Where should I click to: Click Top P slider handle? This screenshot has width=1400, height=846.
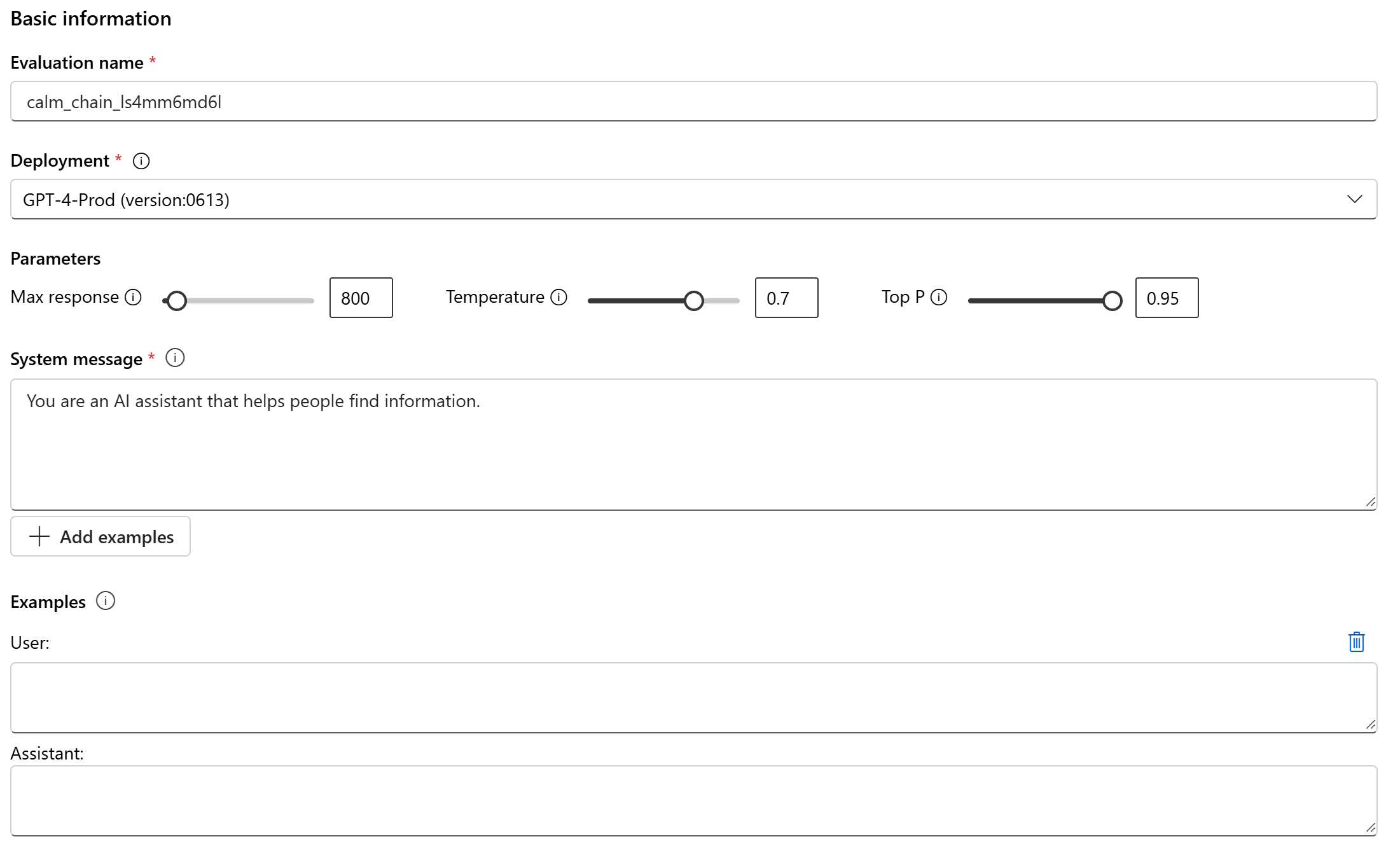(1112, 301)
